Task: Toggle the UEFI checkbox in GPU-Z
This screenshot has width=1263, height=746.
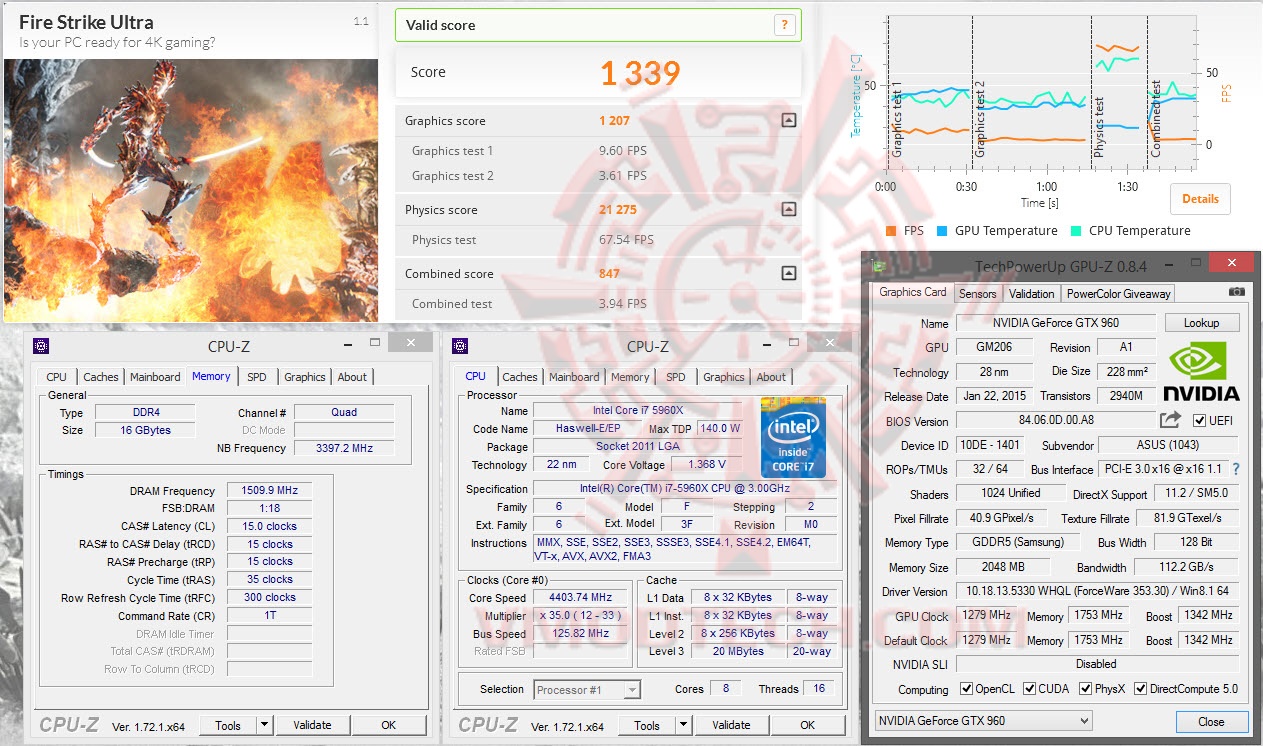Action: [1199, 420]
